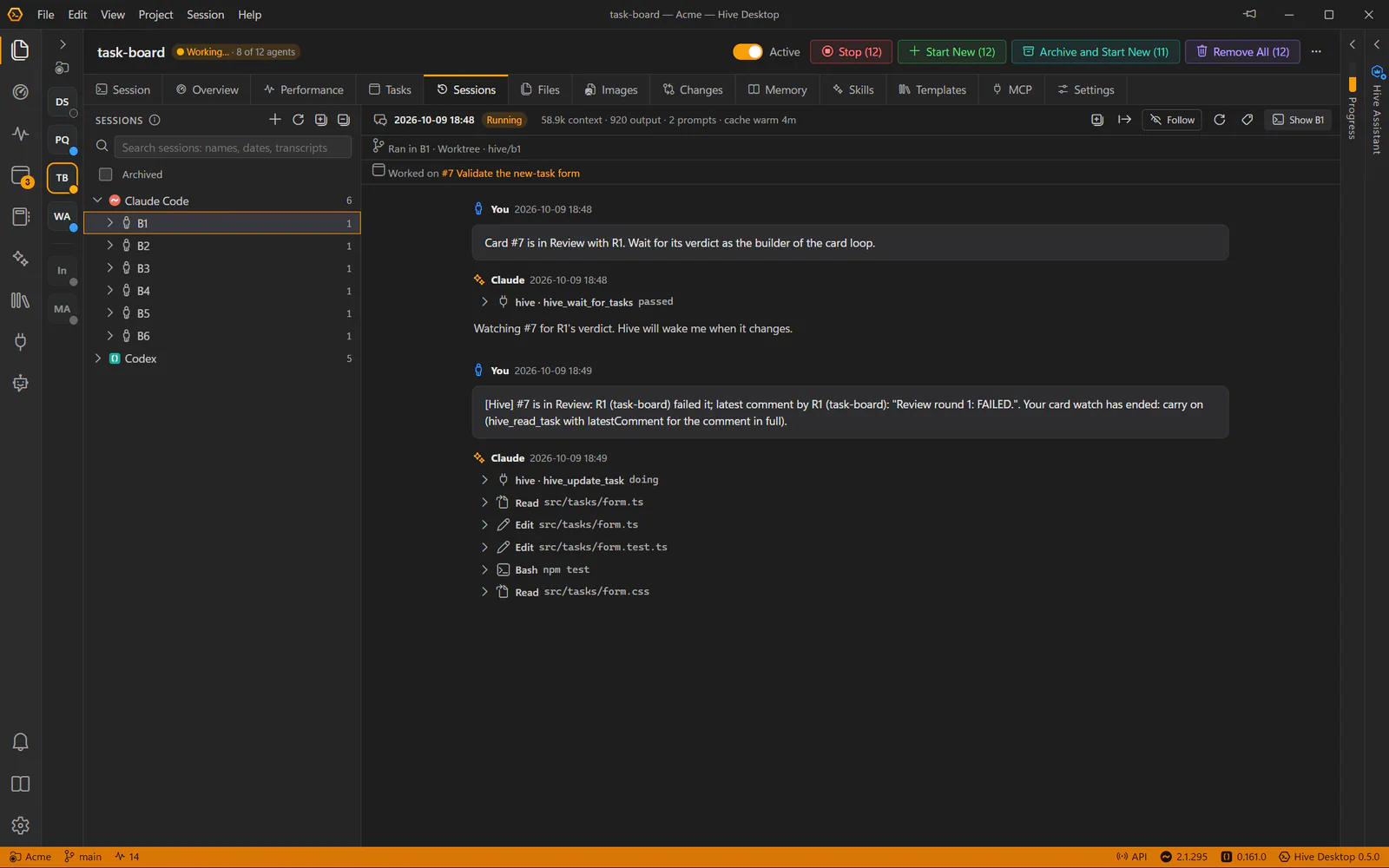Expand the Edit src/tasks/form.test.ts step
This screenshot has height=868, width=1389.
484,547
